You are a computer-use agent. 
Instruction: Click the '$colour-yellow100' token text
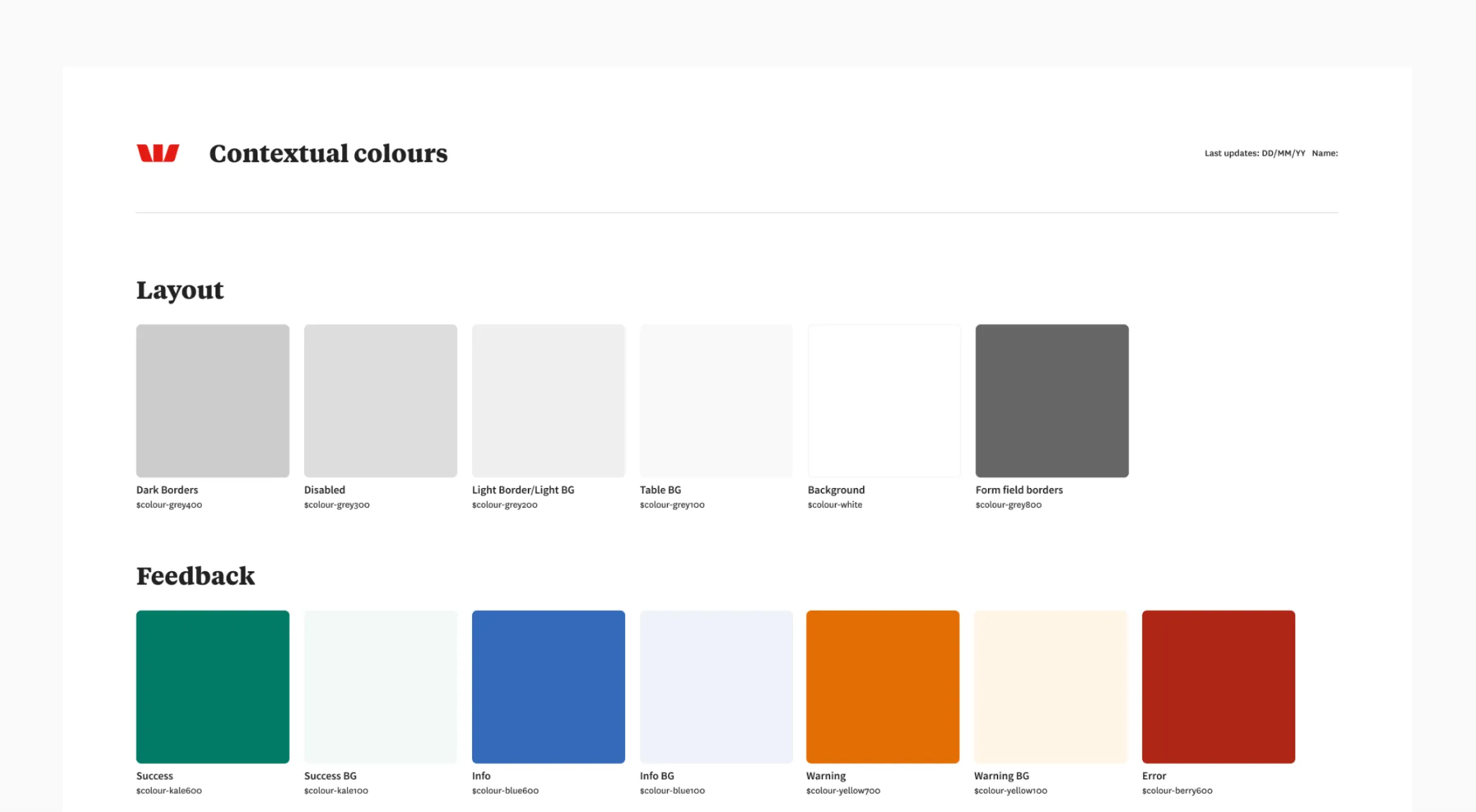pyautogui.click(x=1011, y=790)
